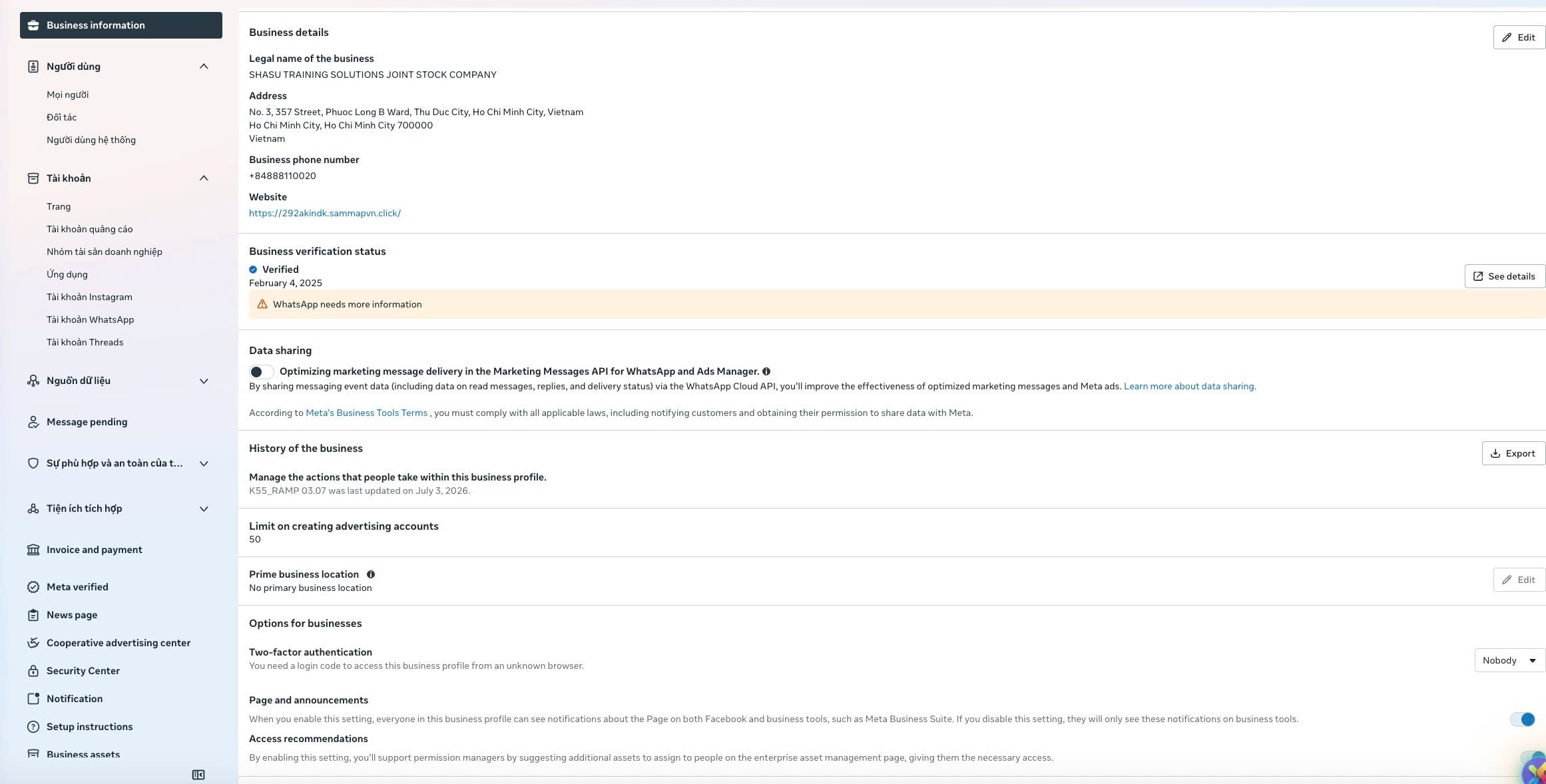This screenshot has width=1546, height=784.
Task: Click the address line No. 3, 357 Street
Action: 416,112
